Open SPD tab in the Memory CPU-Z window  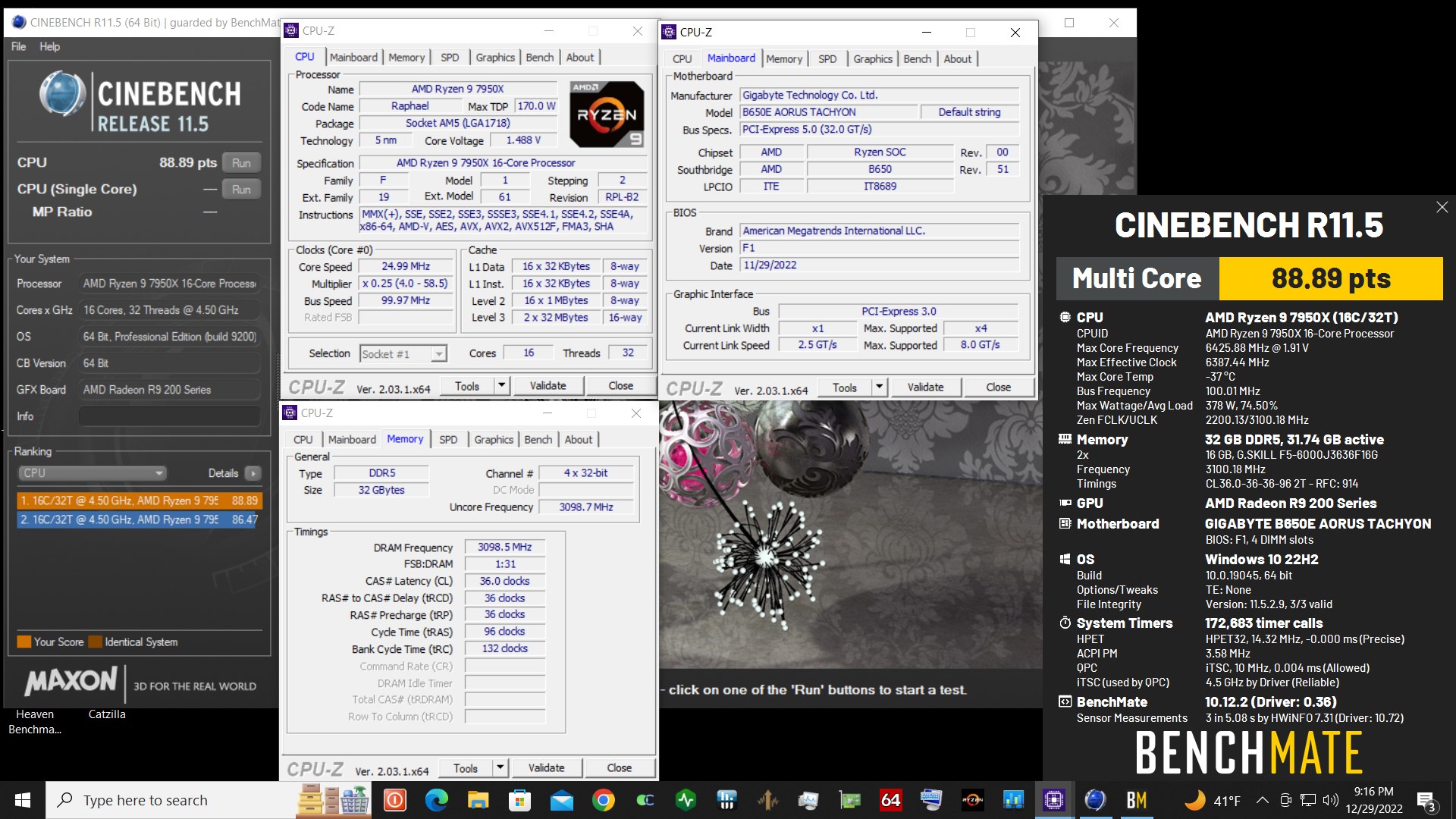(448, 440)
